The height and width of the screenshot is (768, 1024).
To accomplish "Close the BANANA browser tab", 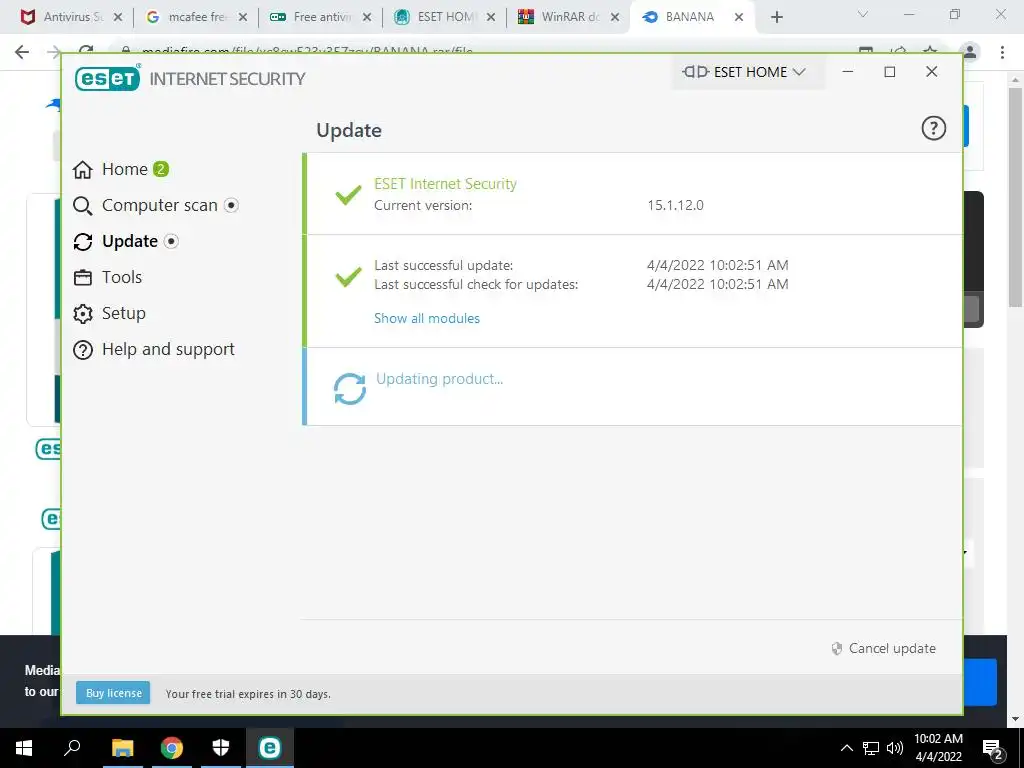I will (x=739, y=17).
